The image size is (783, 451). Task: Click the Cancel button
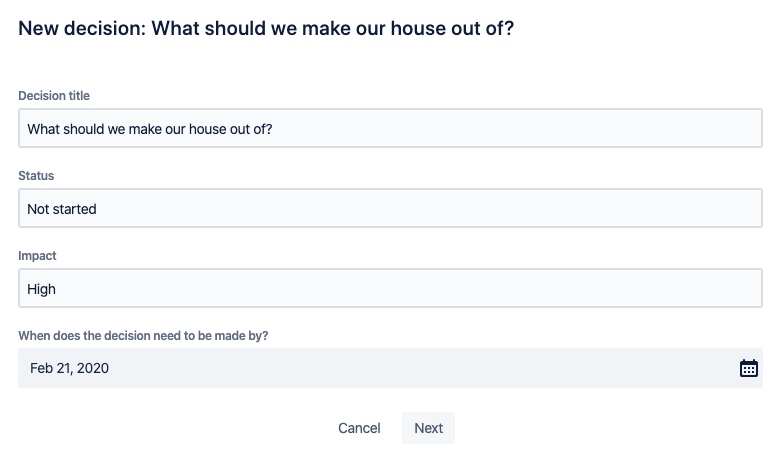tap(359, 428)
